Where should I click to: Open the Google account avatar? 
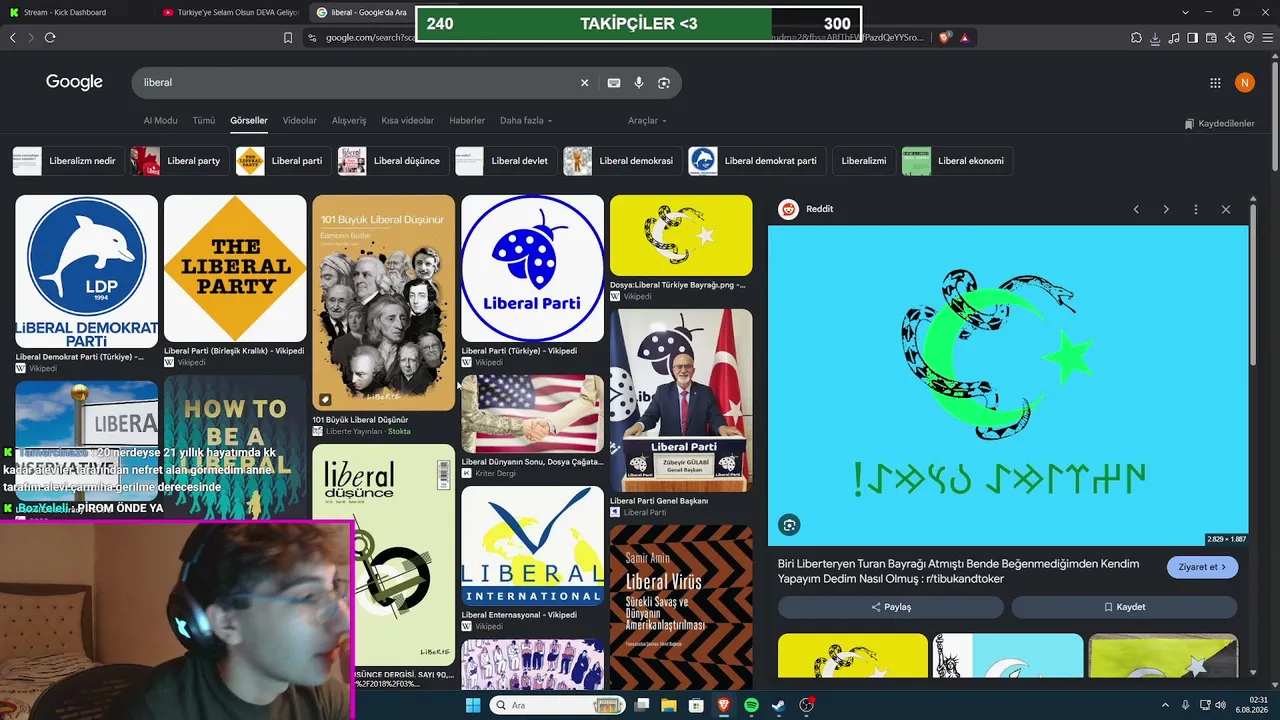coord(1244,83)
